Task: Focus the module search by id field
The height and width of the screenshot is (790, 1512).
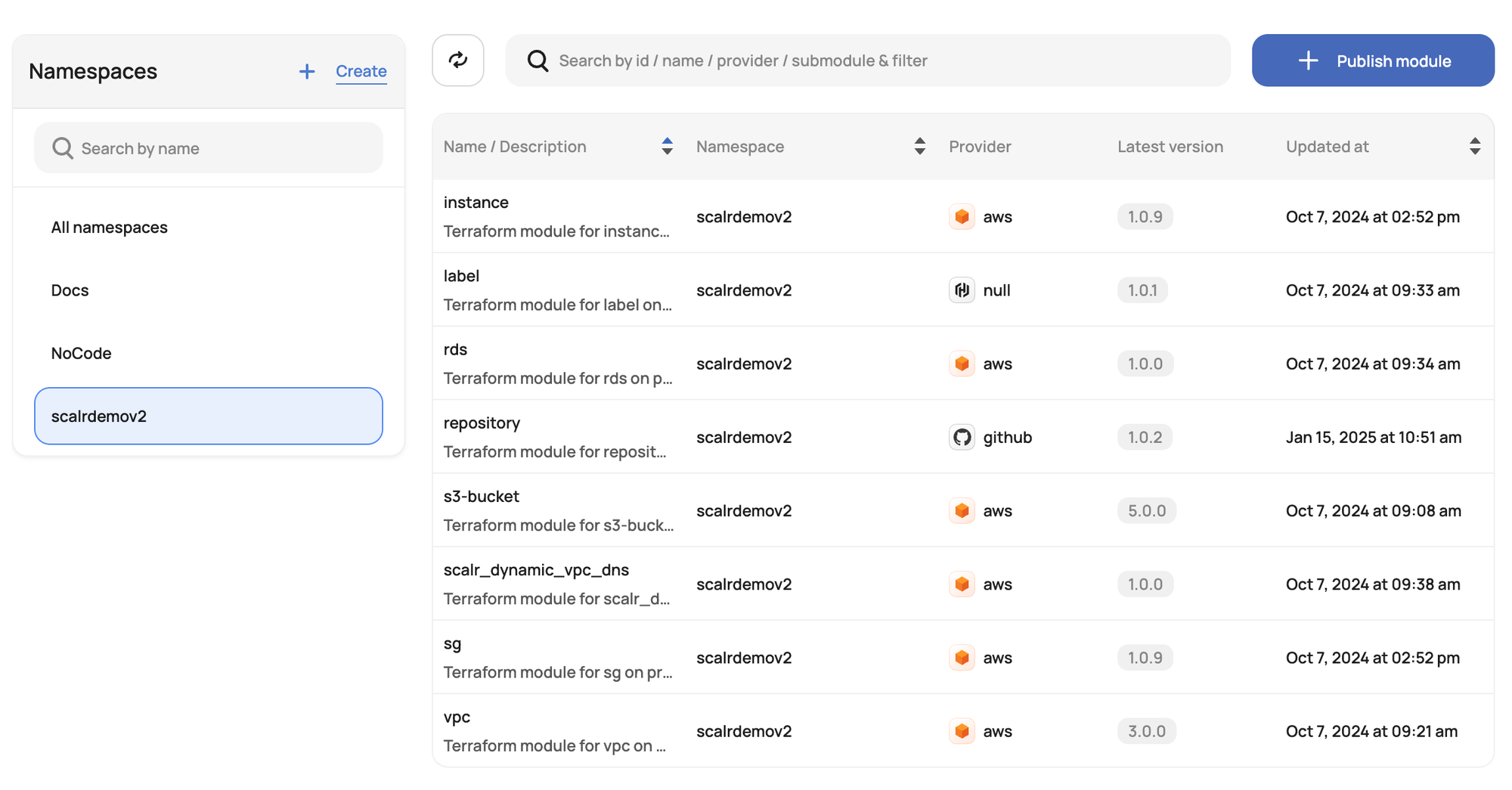Action: tap(868, 60)
